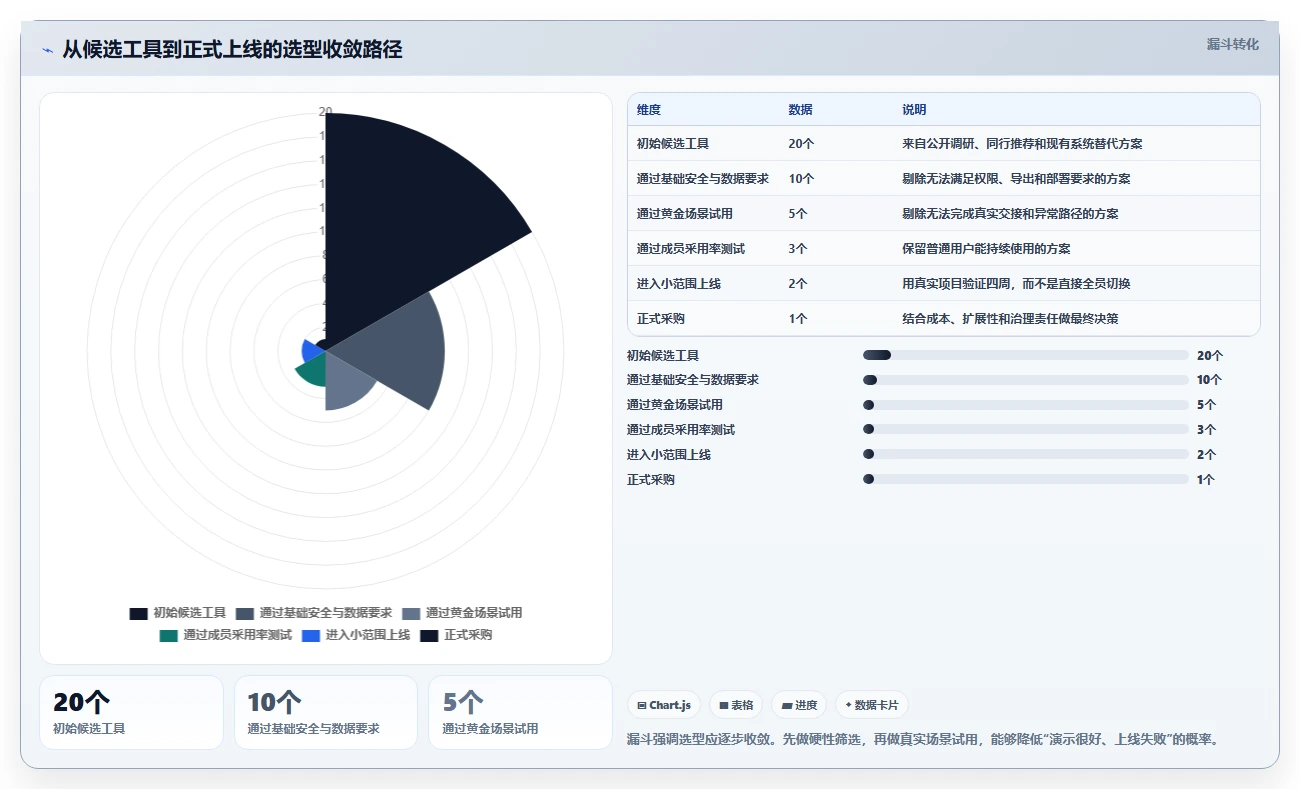Open the 5个 通过黄金场景试用 stat card
This screenshot has width=1300, height=789.
(520, 712)
